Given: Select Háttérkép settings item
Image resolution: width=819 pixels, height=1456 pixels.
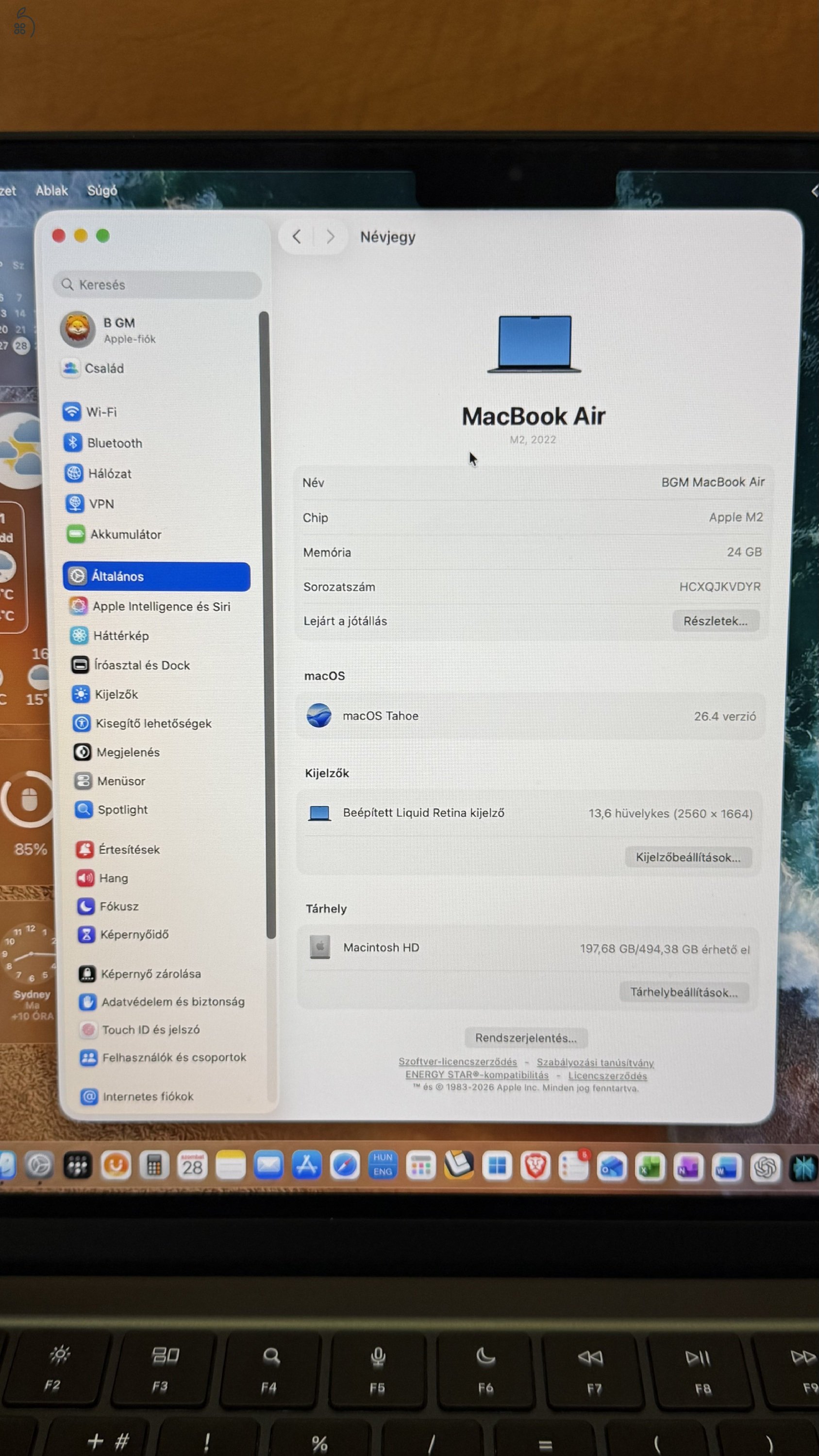Looking at the screenshot, I should click(120, 636).
